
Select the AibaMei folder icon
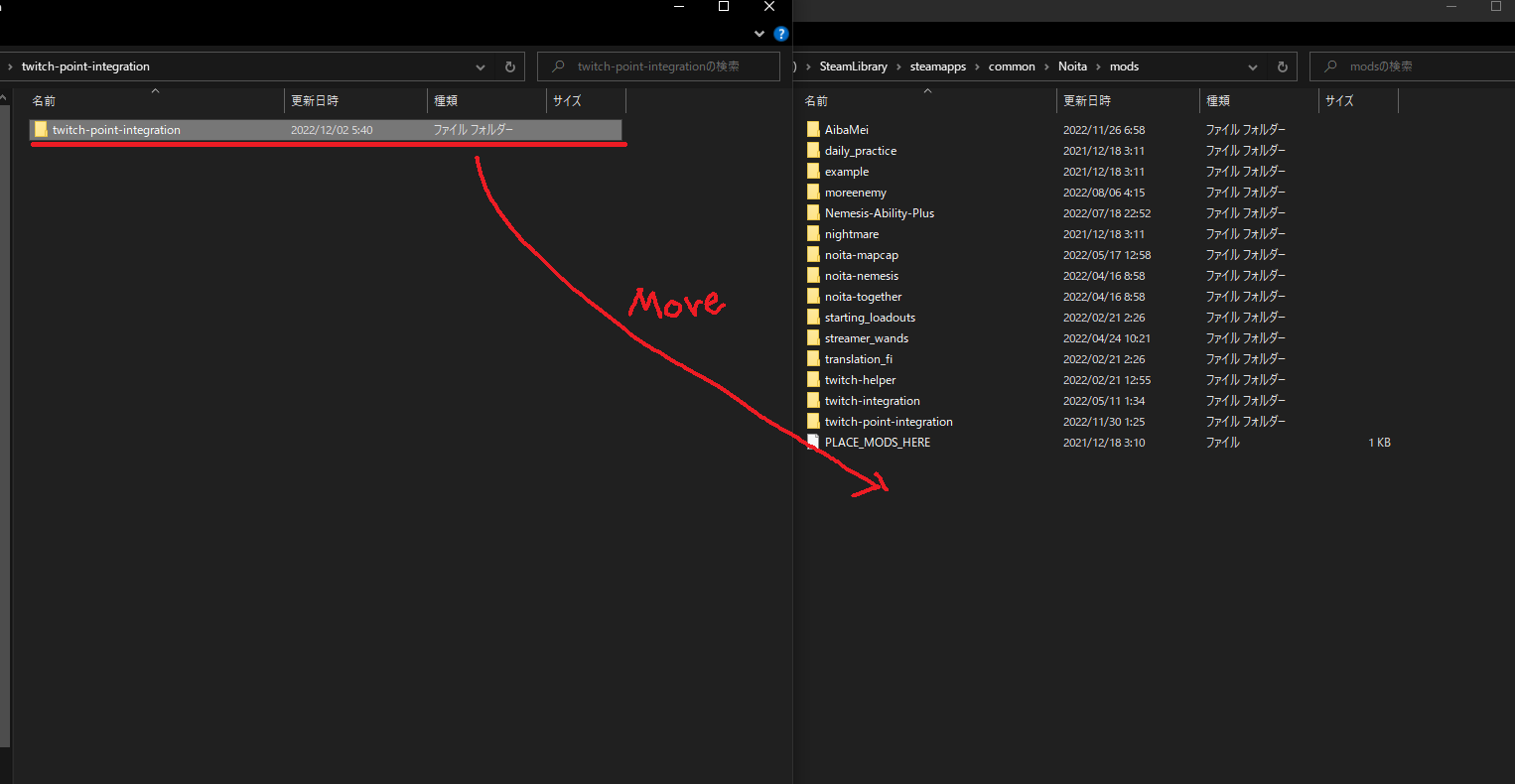pyautogui.click(x=813, y=129)
